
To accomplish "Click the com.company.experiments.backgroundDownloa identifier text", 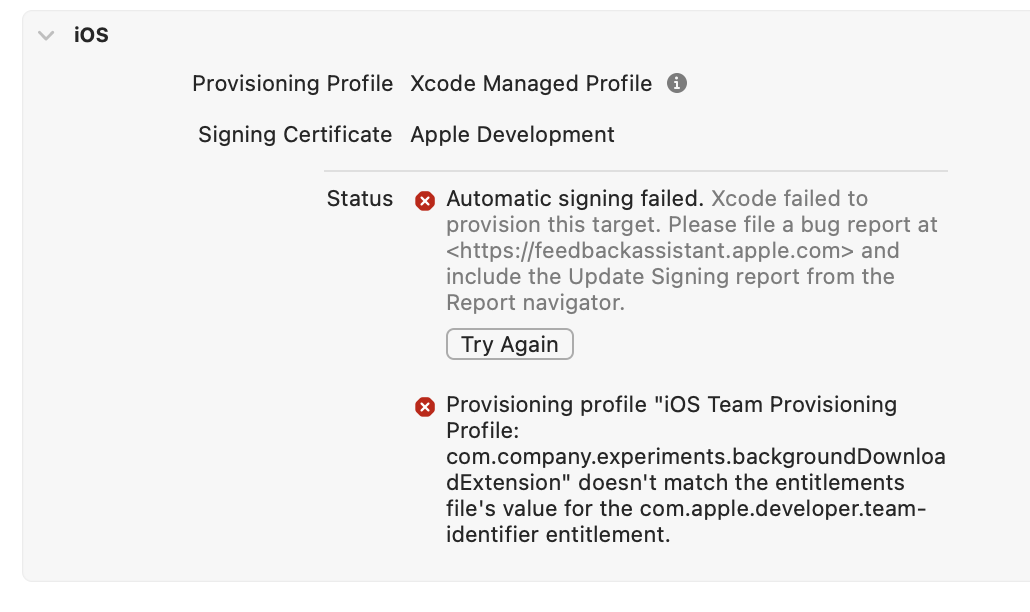I will click(x=695, y=457).
